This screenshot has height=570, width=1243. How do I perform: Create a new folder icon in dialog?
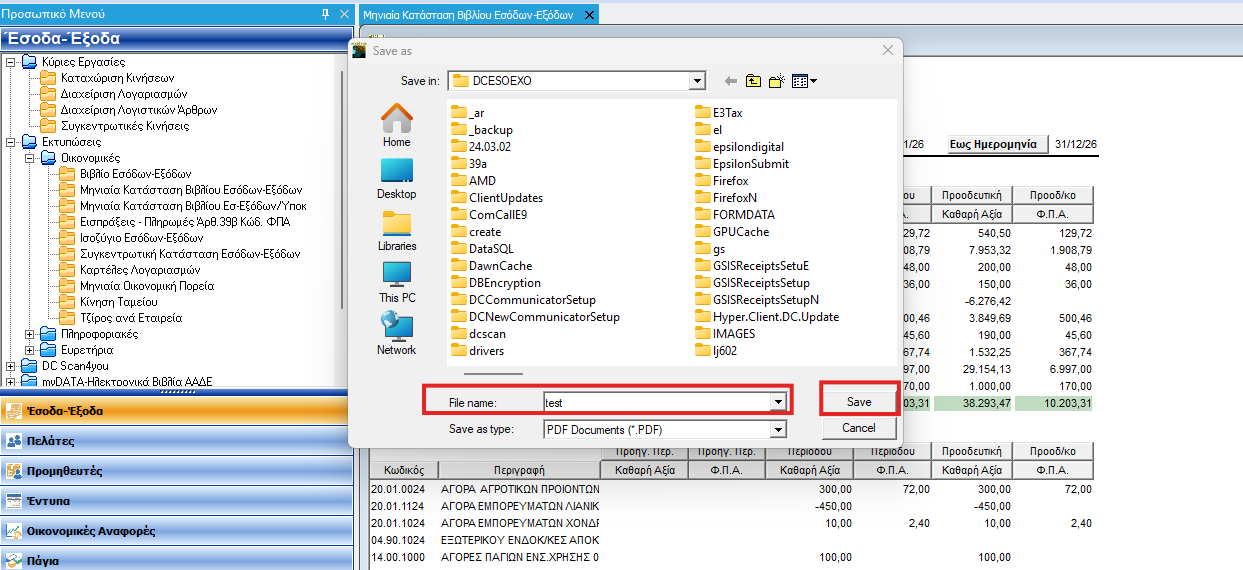777,81
